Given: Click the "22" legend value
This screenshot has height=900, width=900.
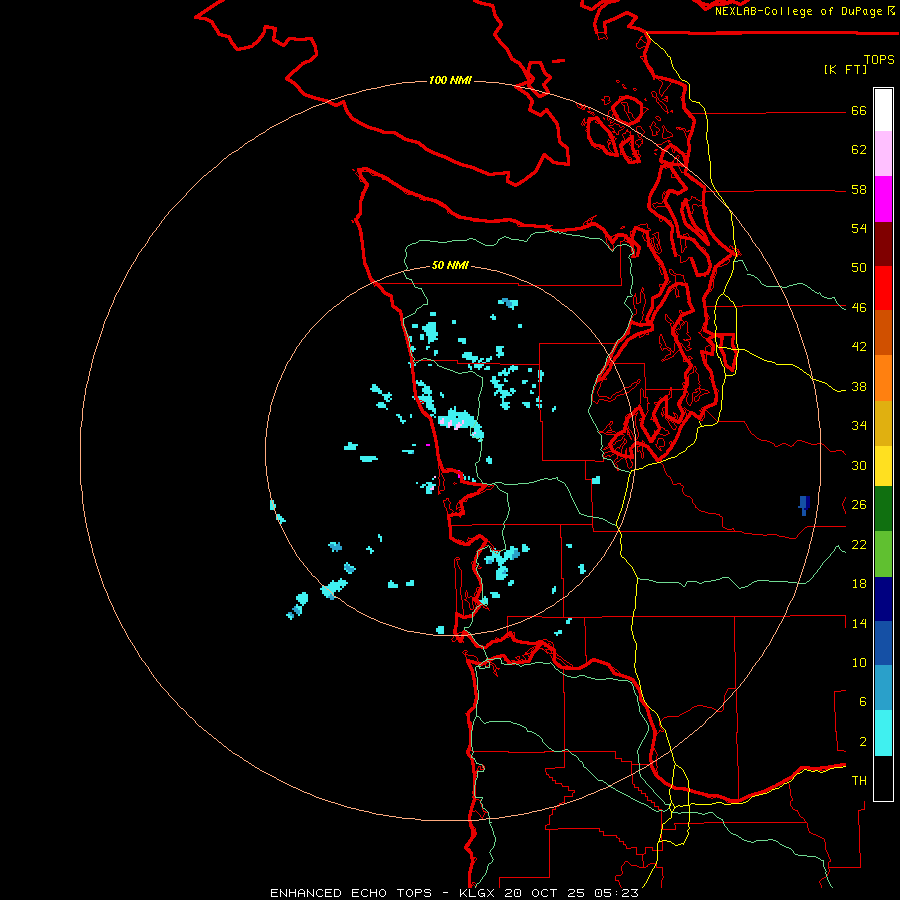Looking at the screenshot, I should pyautogui.click(x=859, y=545).
